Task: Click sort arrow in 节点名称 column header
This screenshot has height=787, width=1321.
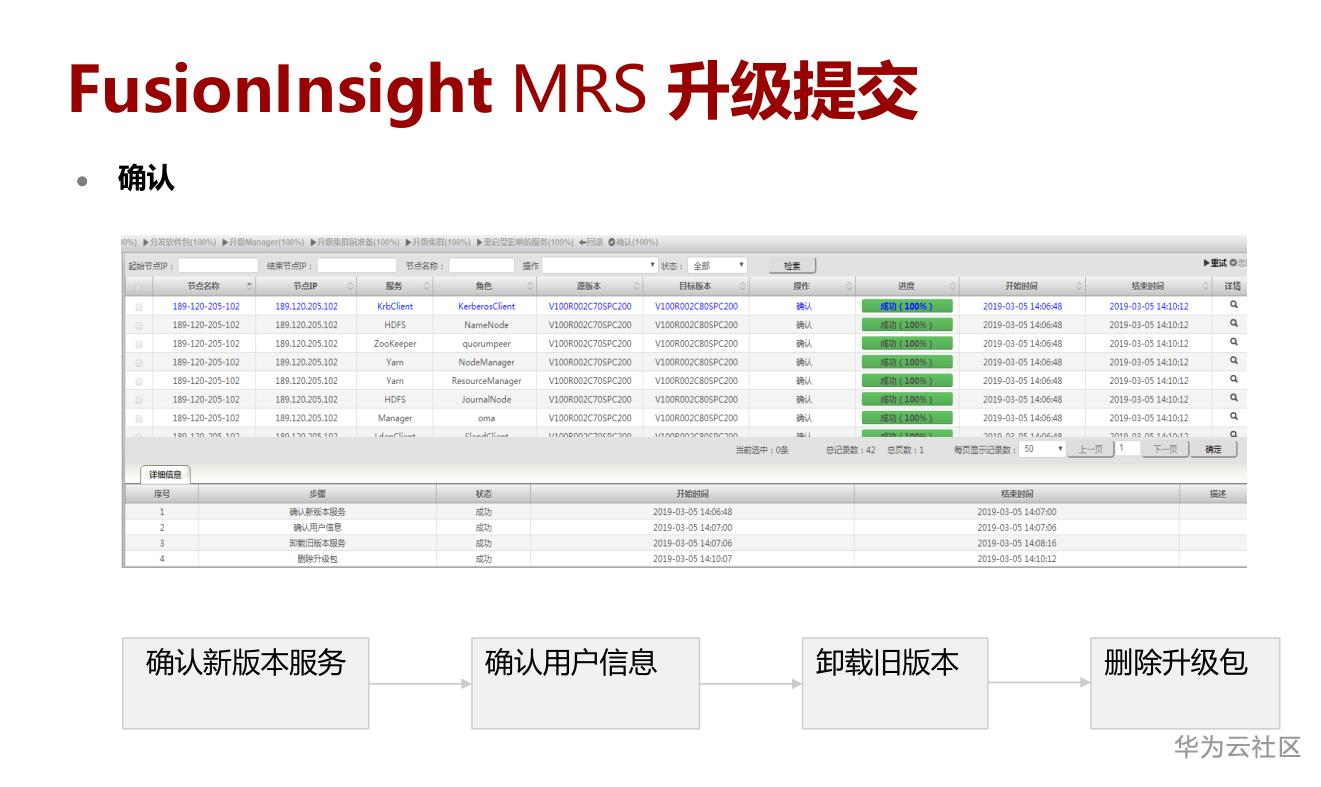Action: [x=249, y=287]
